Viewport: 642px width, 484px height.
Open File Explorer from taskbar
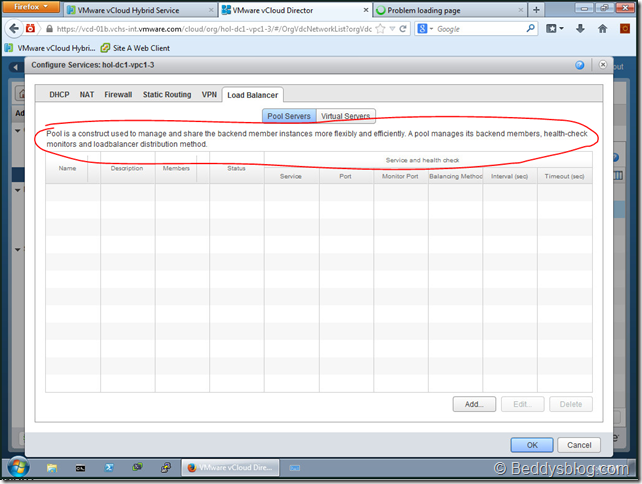pos(52,468)
